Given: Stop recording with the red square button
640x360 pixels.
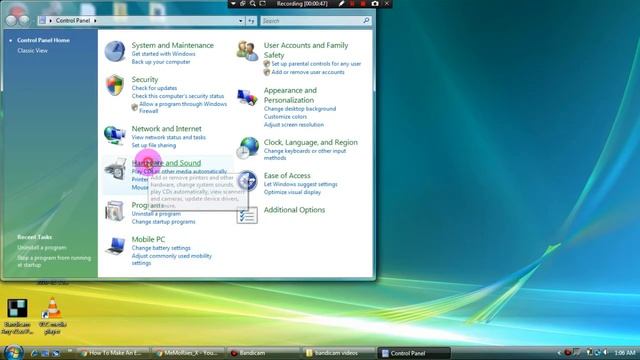Looking at the screenshot, I should (x=362, y=4).
